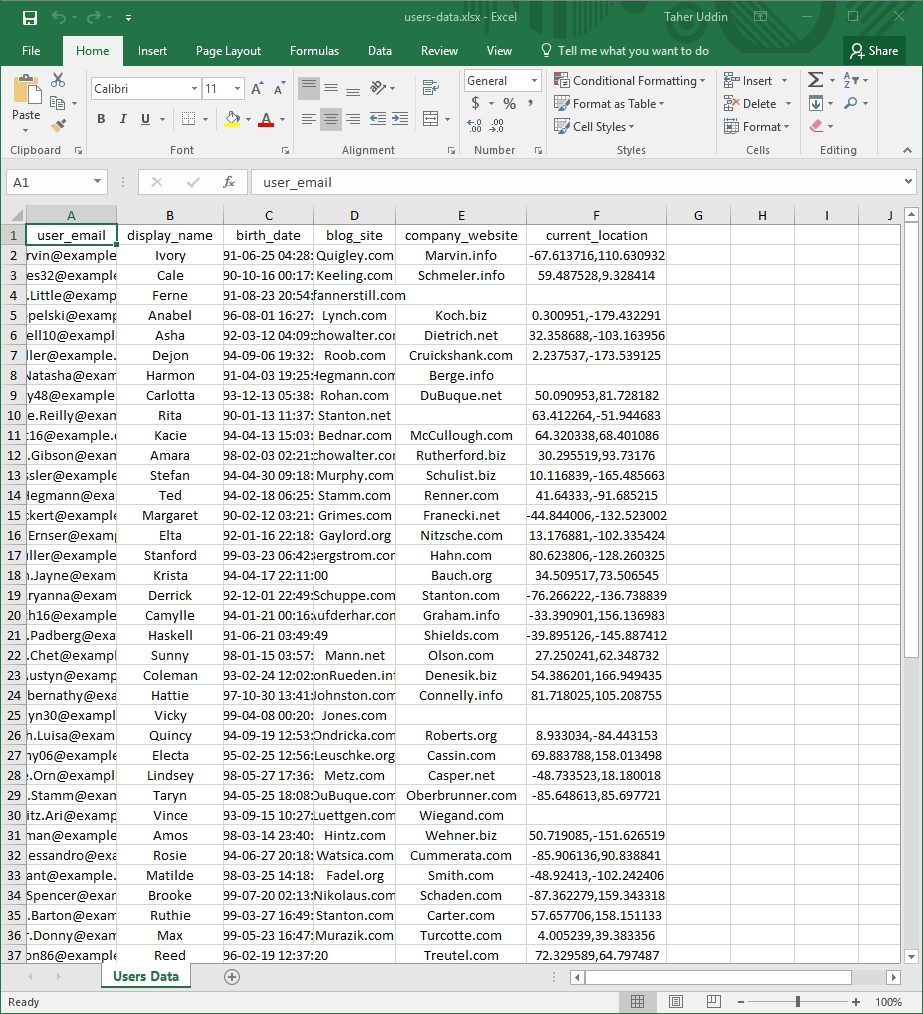Toggle Top Align for cells
Viewport: 923px width, 1014px height.
coord(309,89)
